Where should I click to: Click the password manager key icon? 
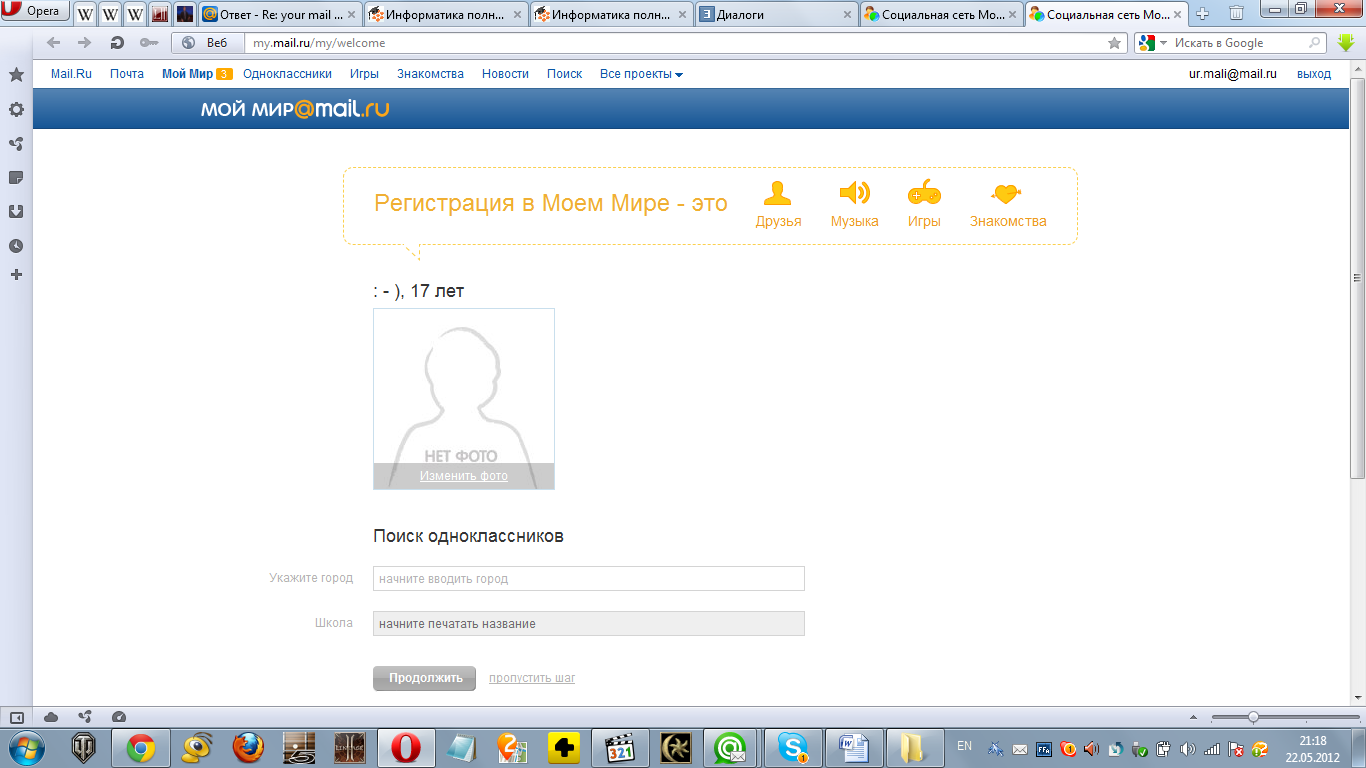pyautogui.click(x=149, y=43)
